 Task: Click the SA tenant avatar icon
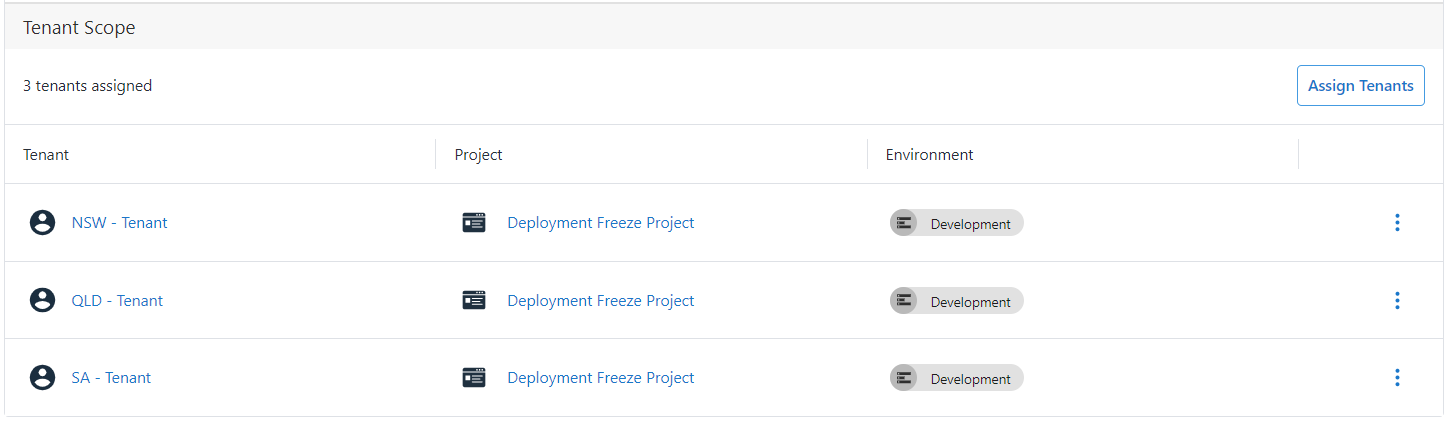point(42,378)
